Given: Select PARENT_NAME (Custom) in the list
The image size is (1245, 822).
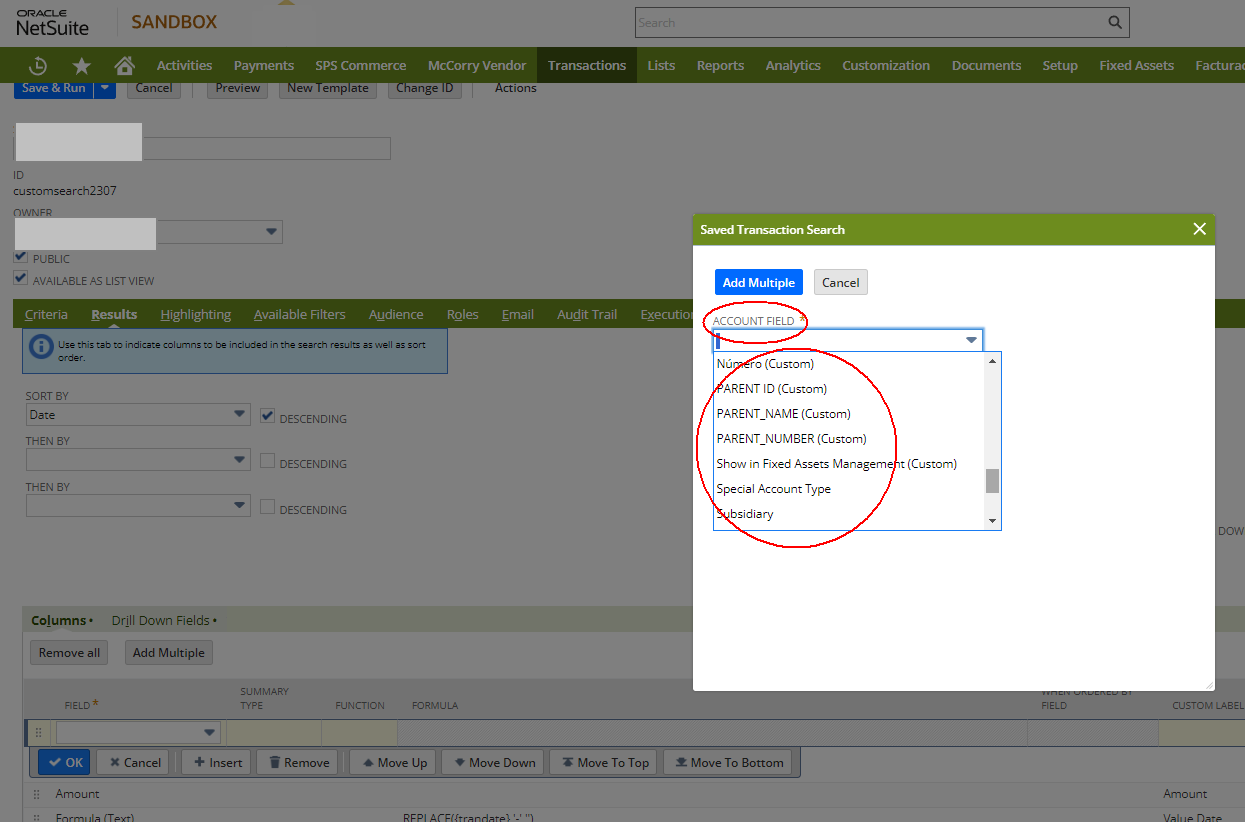Looking at the screenshot, I should (783, 413).
